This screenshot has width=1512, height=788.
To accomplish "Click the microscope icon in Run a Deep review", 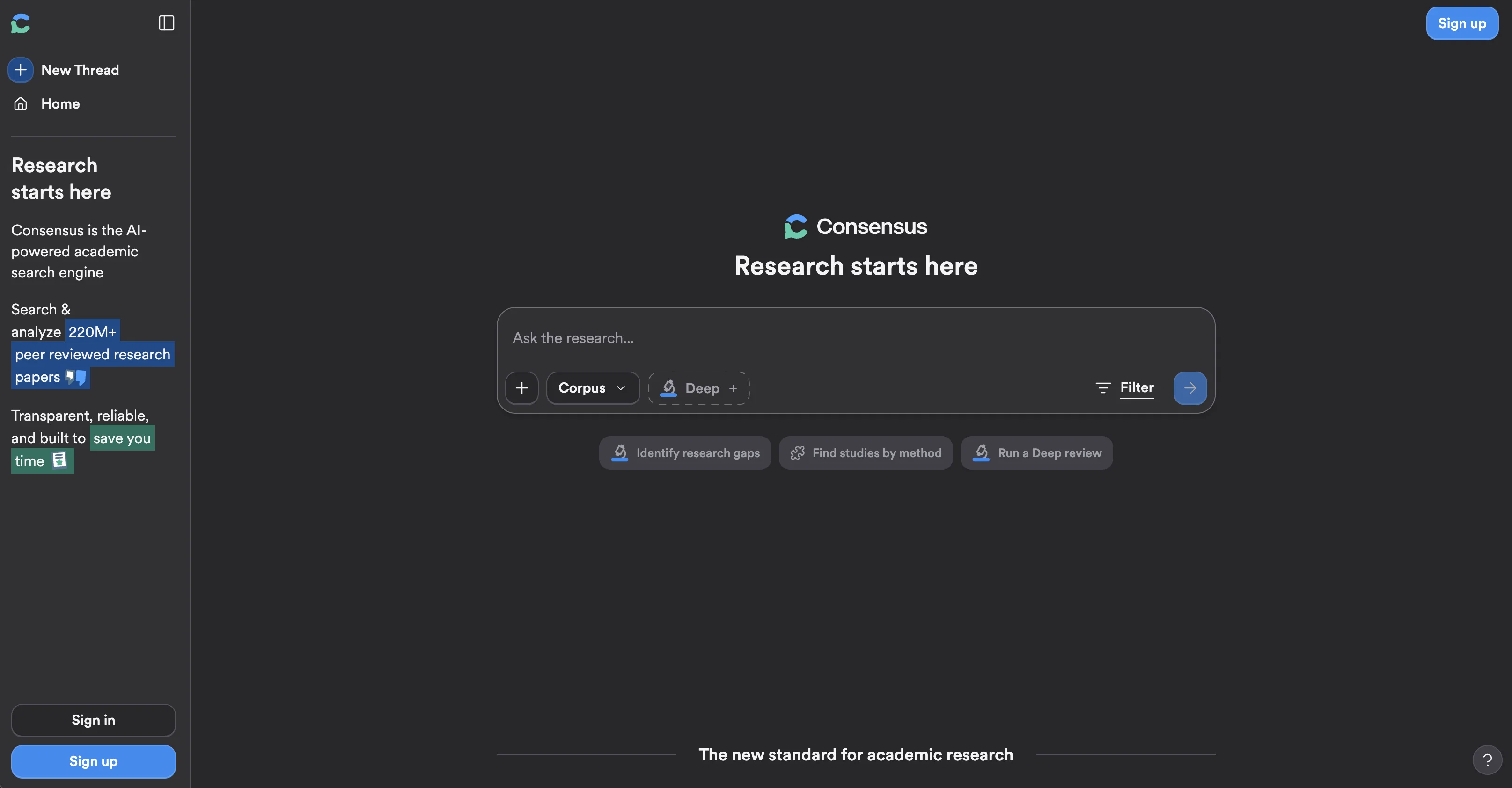I will (981, 452).
